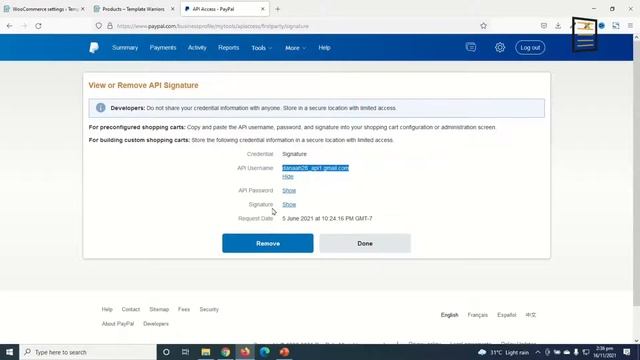This screenshot has width=640, height=360.
Task: Open footer Fees link
Action: tap(184, 309)
